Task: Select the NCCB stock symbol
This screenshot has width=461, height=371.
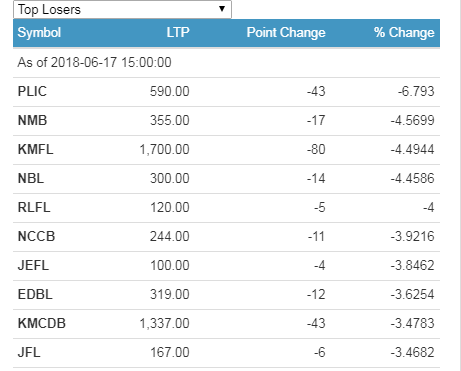Action: (x=36, y=236)
